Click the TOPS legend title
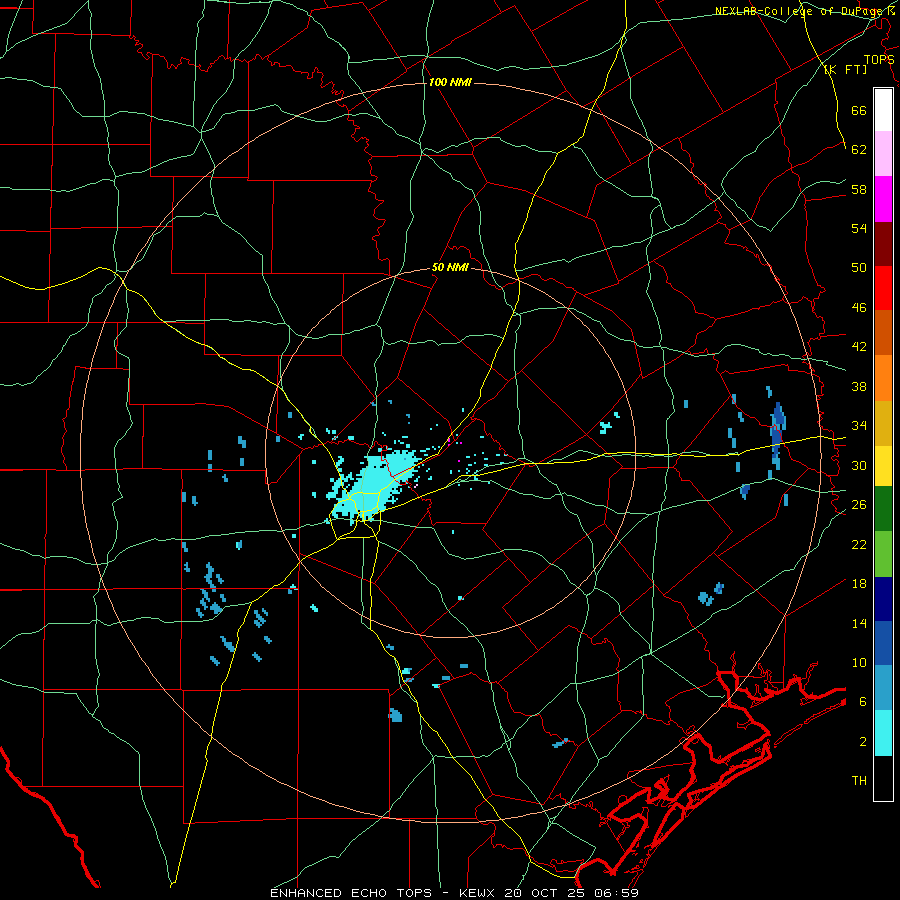 coord(879,60)
